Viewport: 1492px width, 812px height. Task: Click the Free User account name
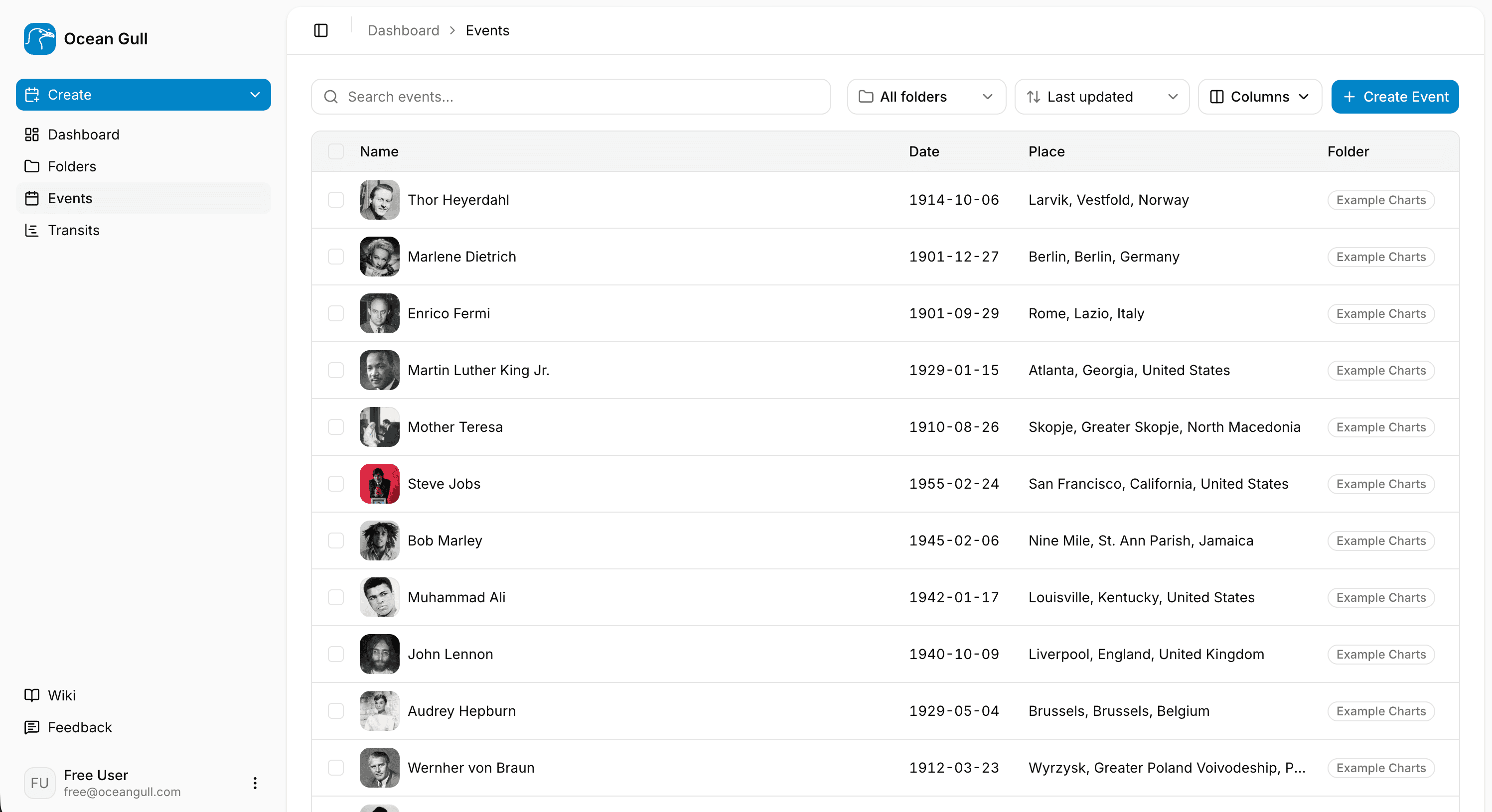click(96, 775)
